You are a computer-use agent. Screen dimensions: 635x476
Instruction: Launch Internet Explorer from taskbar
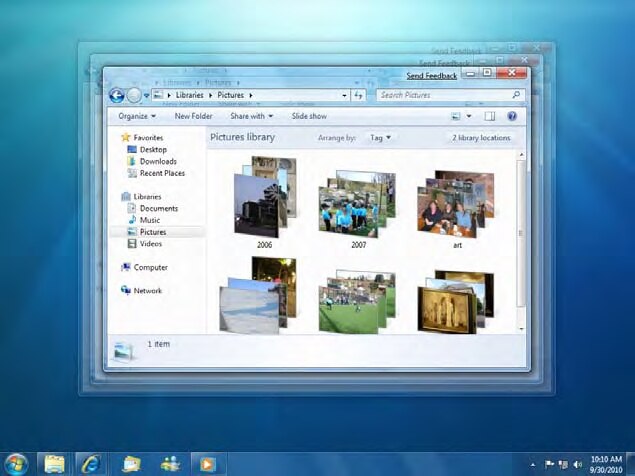point(90,464)
